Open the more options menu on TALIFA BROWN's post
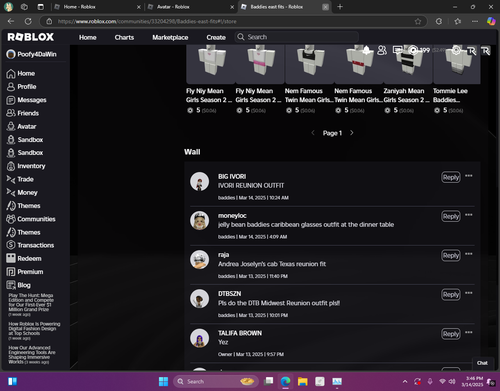Image resolution: width=500 pixels, height=391 pixels. pyautogui.click(x=469, y=332)
